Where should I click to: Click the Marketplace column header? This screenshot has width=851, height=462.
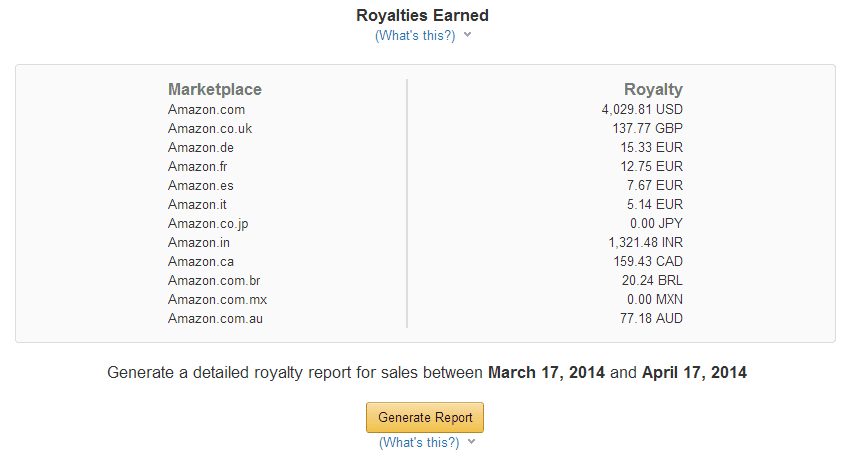point(215,89)
